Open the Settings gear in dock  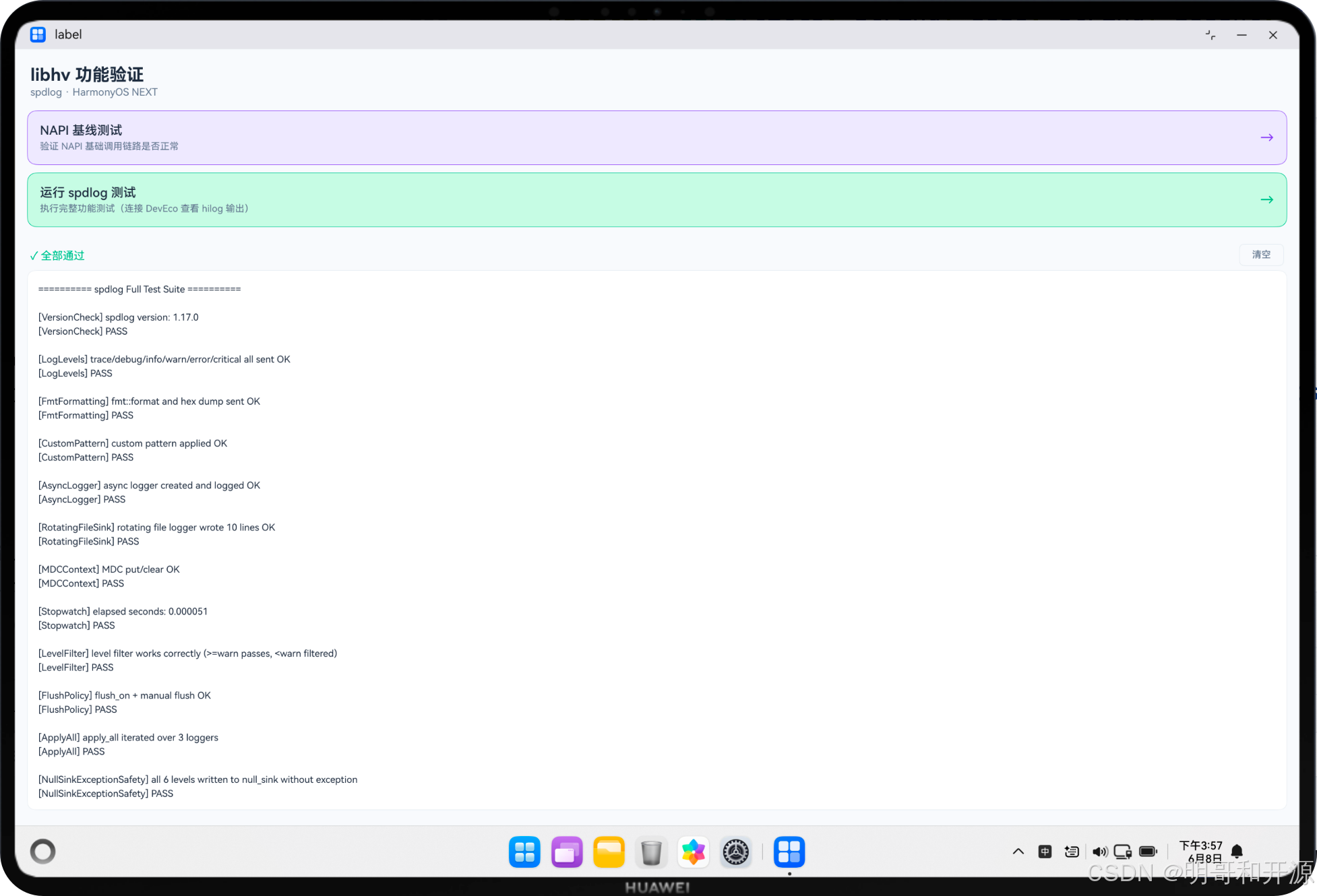click(x=736, y=852)
